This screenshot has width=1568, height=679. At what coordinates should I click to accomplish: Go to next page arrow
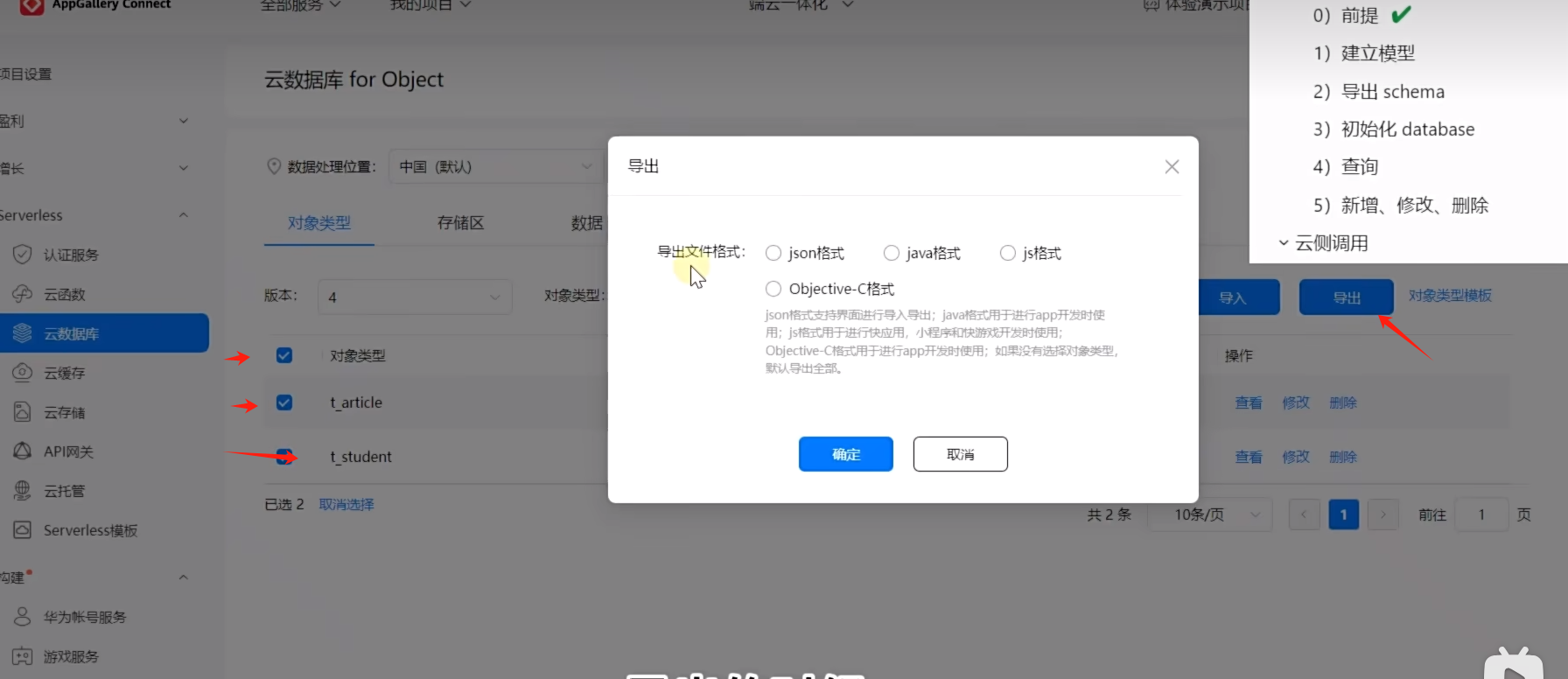click(1383, 514)
